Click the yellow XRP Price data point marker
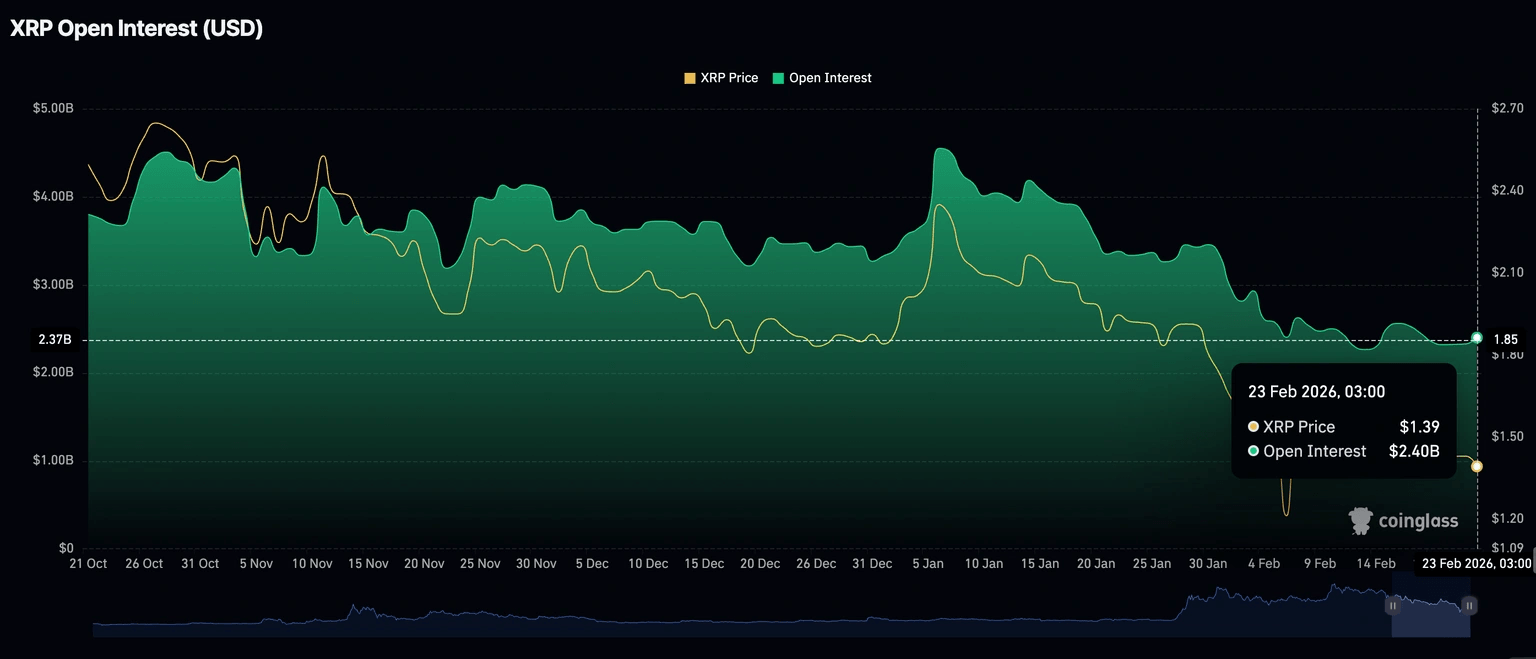1536x659 pixels. pos(1477,466)
